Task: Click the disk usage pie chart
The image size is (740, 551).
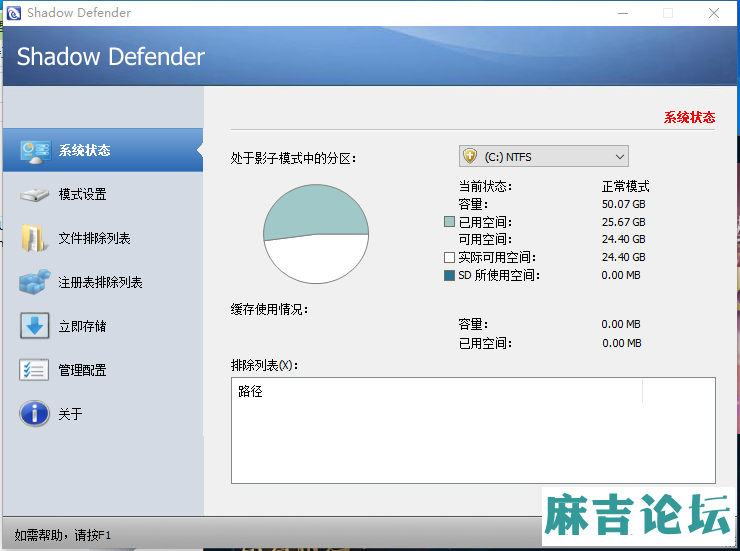Action: [x=316, y=234]
